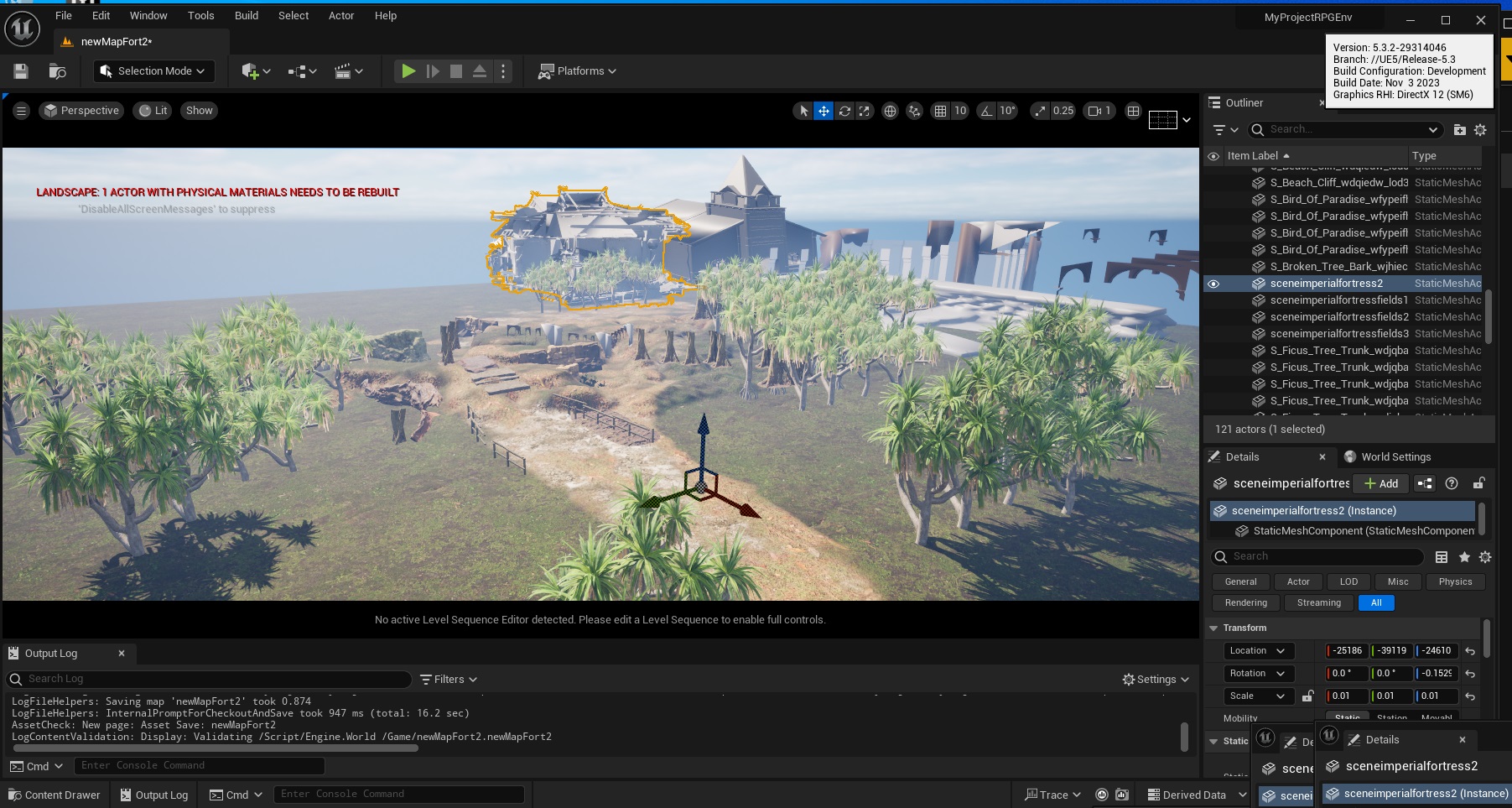Click the Add component button

[x=1381, y=483]
